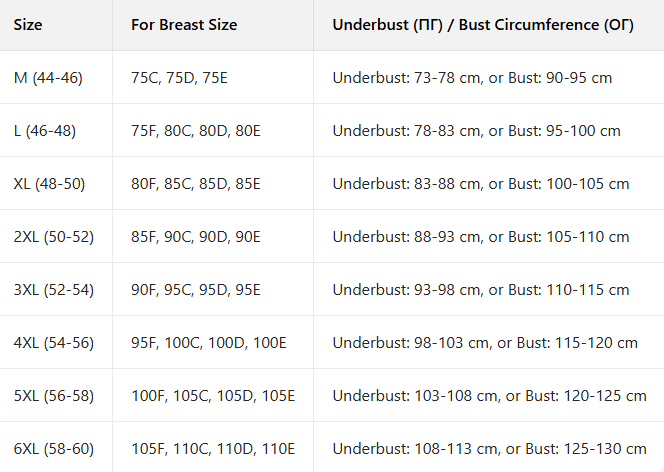Select the L (46-48) size cell
Image resolution: width=664 pixels, height=472 pixels.
45,131
